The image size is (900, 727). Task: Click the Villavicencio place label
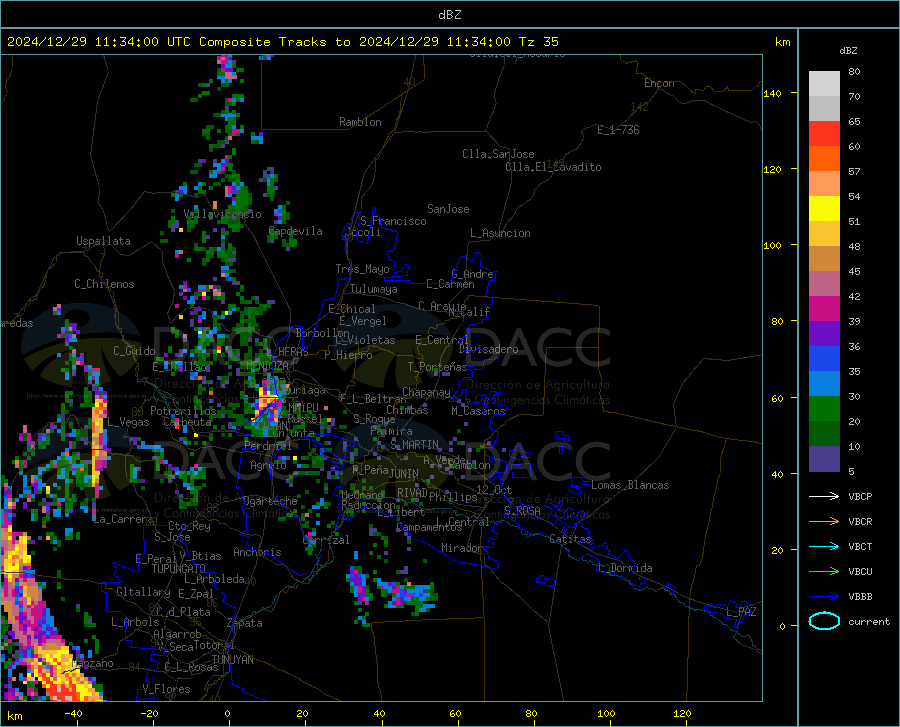pyautogui.click(x=223, y=214)
